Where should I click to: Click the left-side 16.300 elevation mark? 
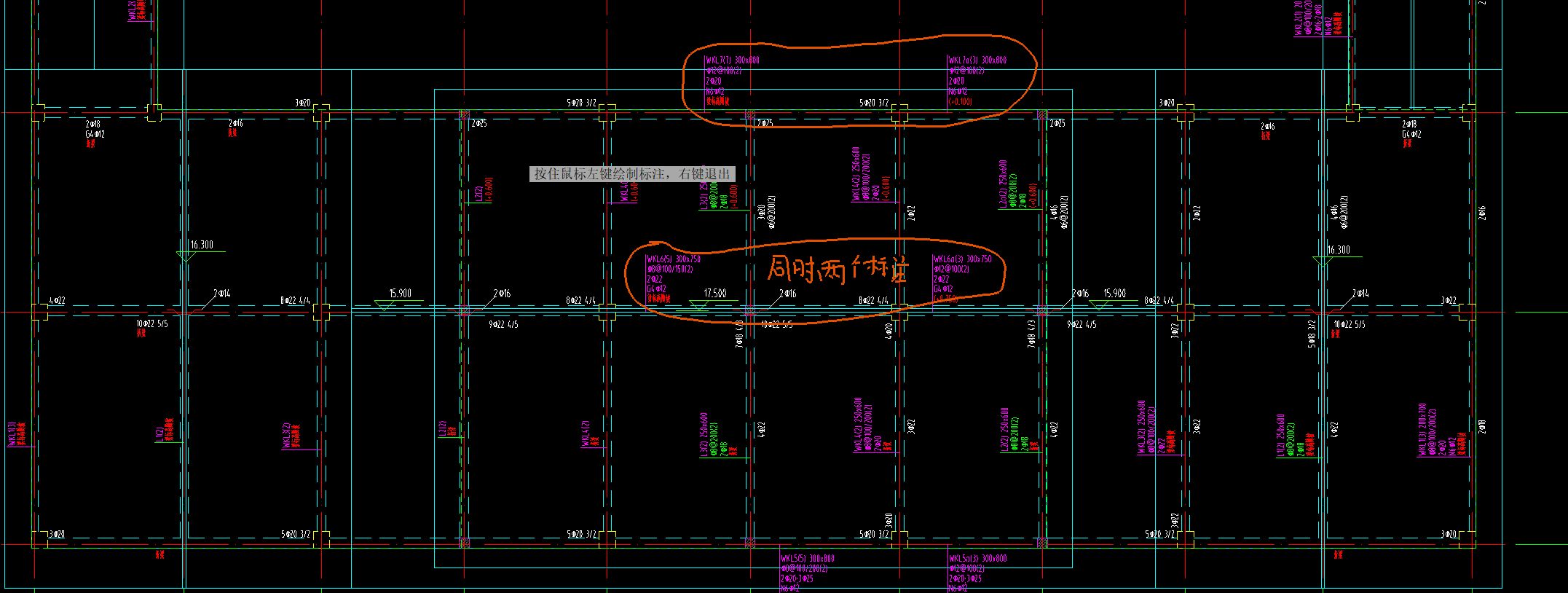[x=202, y=245]
